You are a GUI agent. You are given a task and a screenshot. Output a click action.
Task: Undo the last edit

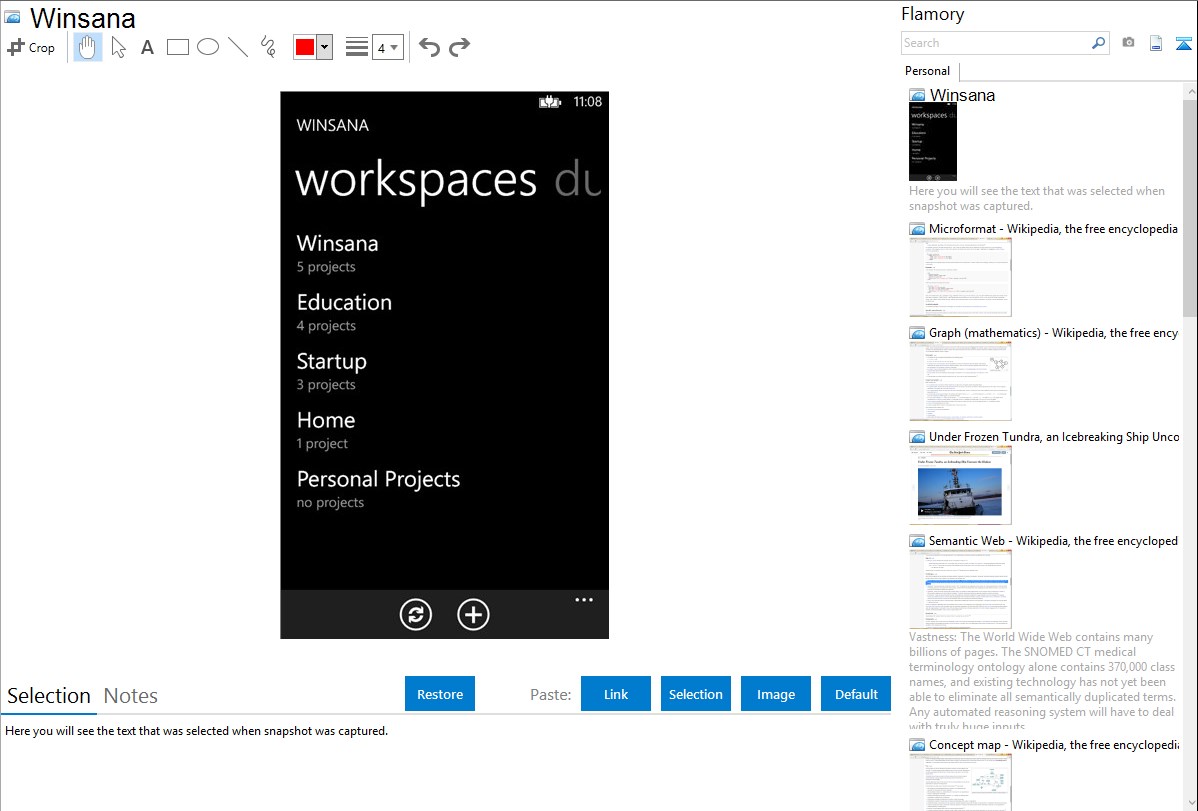click(x=429, y=47)
